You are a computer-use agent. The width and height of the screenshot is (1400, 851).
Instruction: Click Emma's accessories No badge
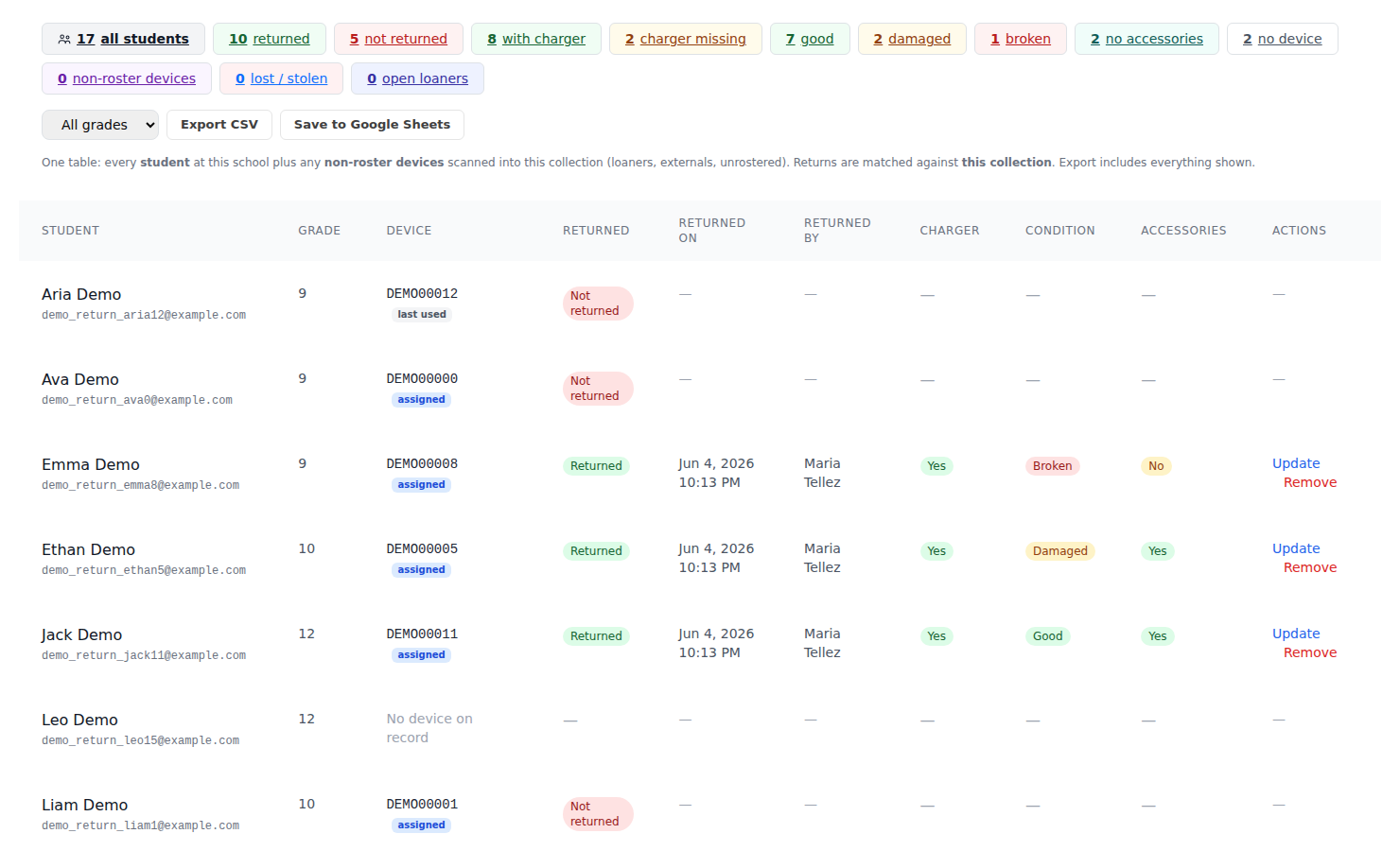coord(1156,466)
